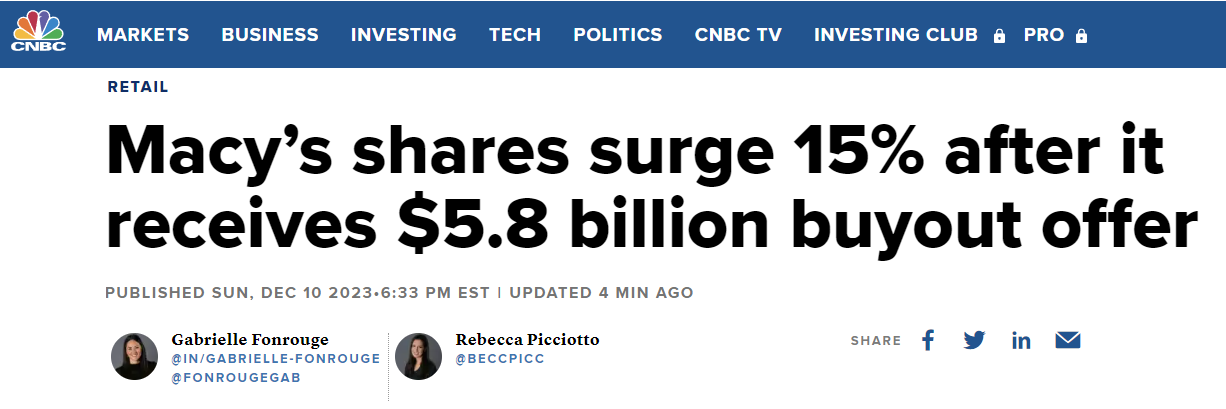
Task: Open the Markets menu
Action: pos(143,34)
